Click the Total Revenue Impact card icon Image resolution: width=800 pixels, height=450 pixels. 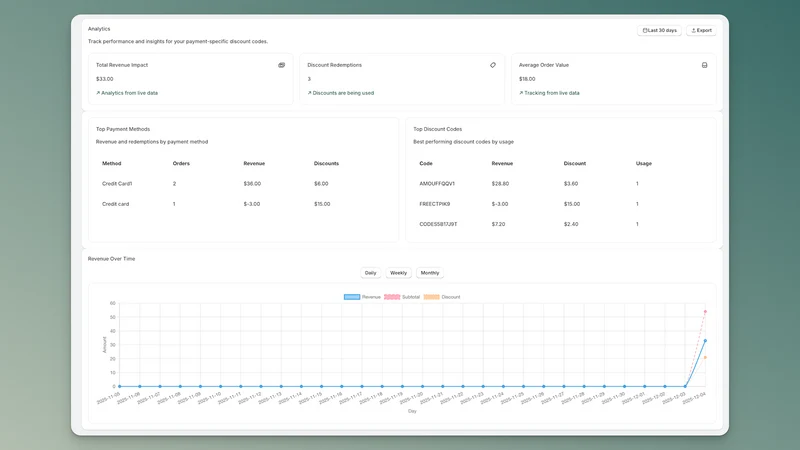point(281,65)
